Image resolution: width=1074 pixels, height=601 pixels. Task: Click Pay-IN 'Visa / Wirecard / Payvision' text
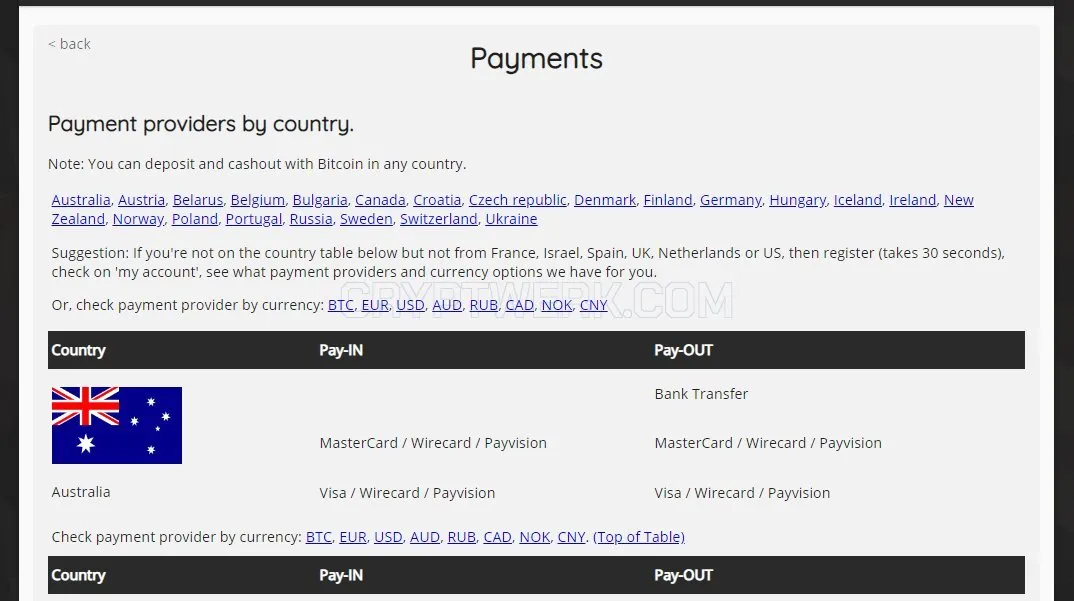407,493
